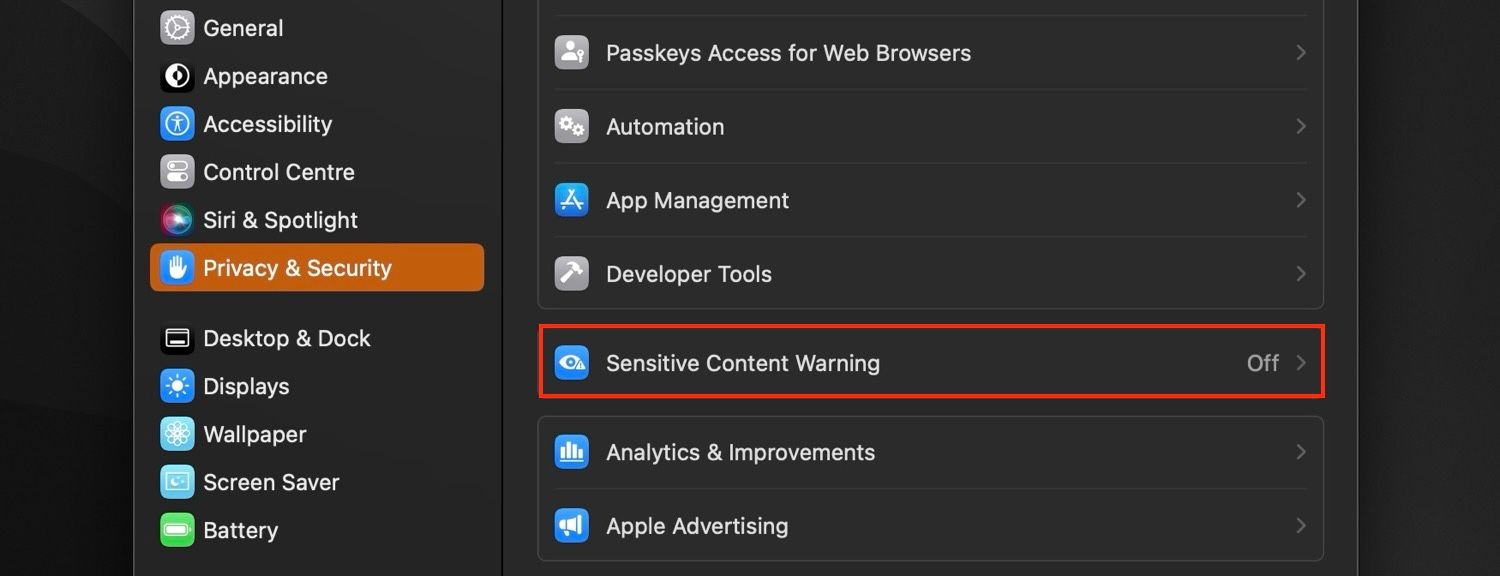1500x576 pixels.
Task: Open Desktop & Dock settings
Action: [286, 338]
